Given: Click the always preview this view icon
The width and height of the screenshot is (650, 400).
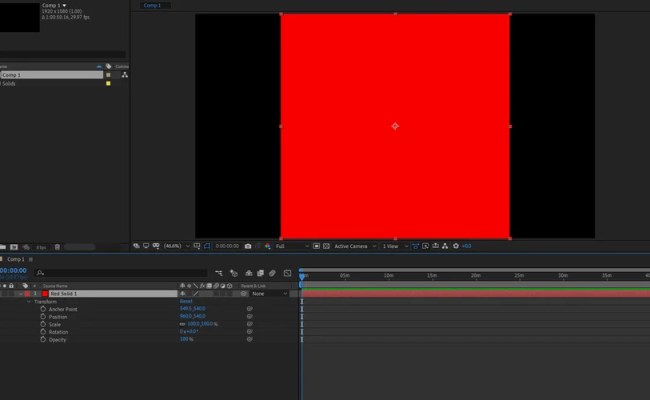Looking at the screenshot, I should [x=136, y=246].
